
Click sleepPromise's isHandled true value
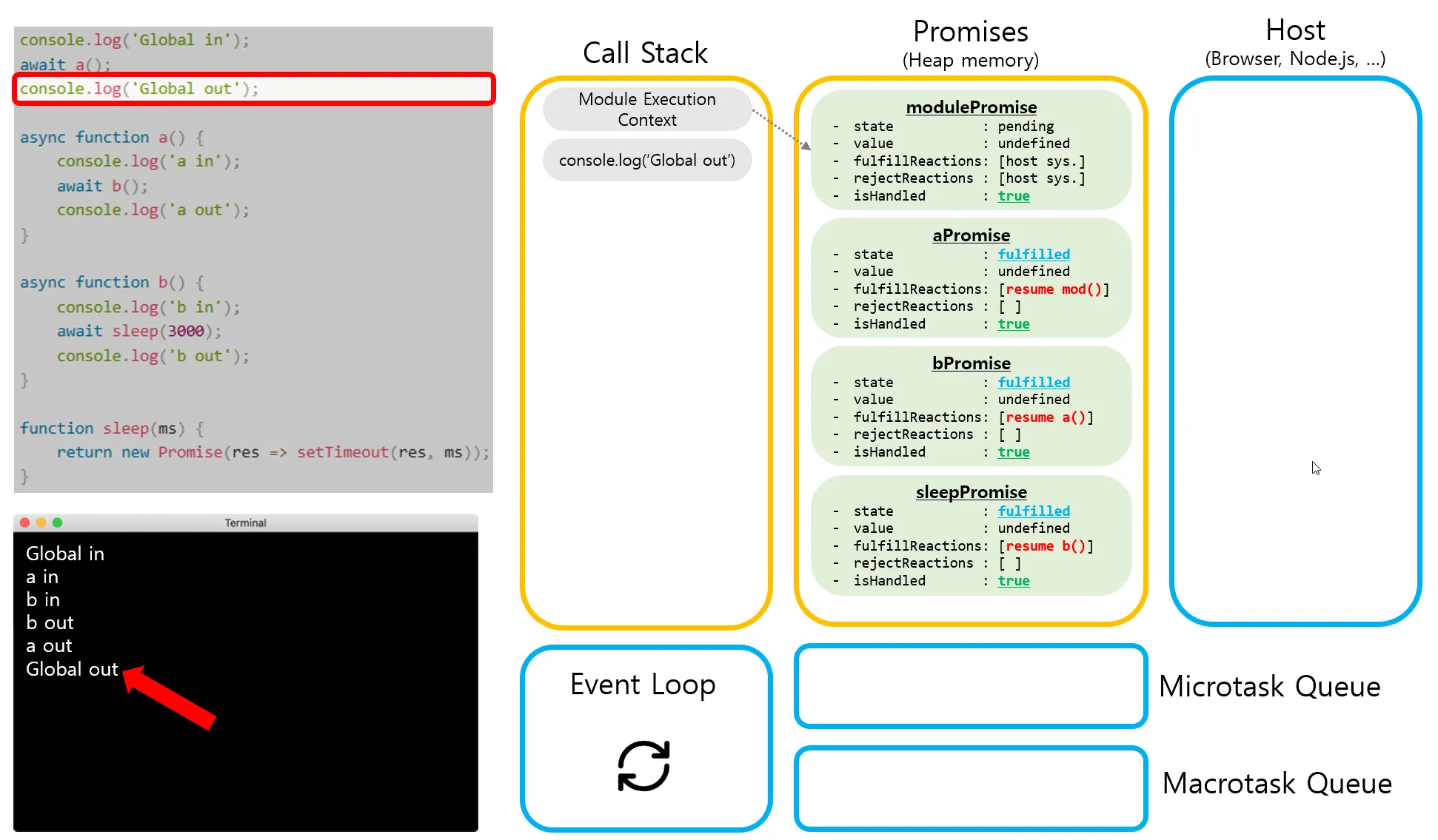1013,581
